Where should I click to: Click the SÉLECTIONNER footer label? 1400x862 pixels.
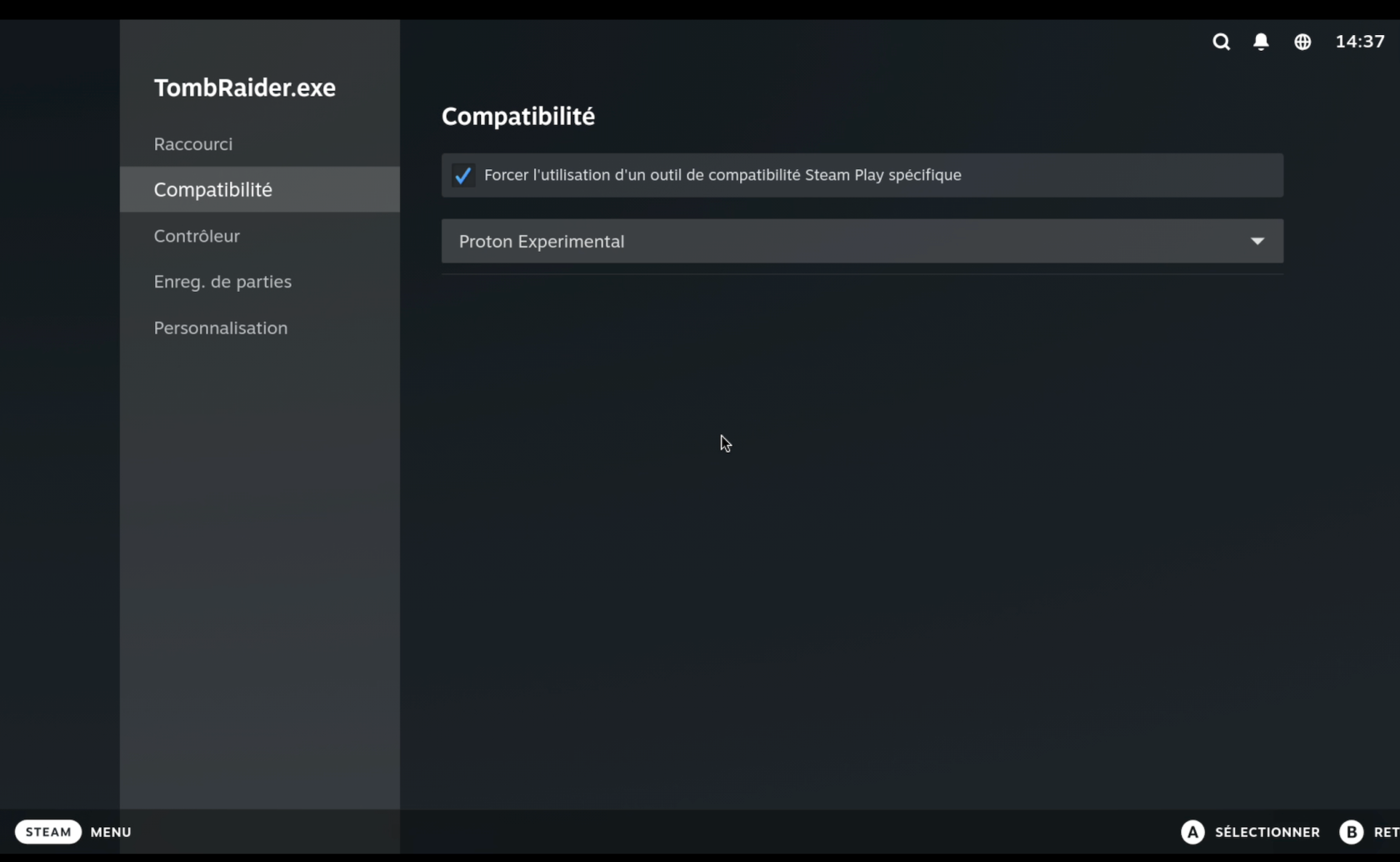point(1267,832)
